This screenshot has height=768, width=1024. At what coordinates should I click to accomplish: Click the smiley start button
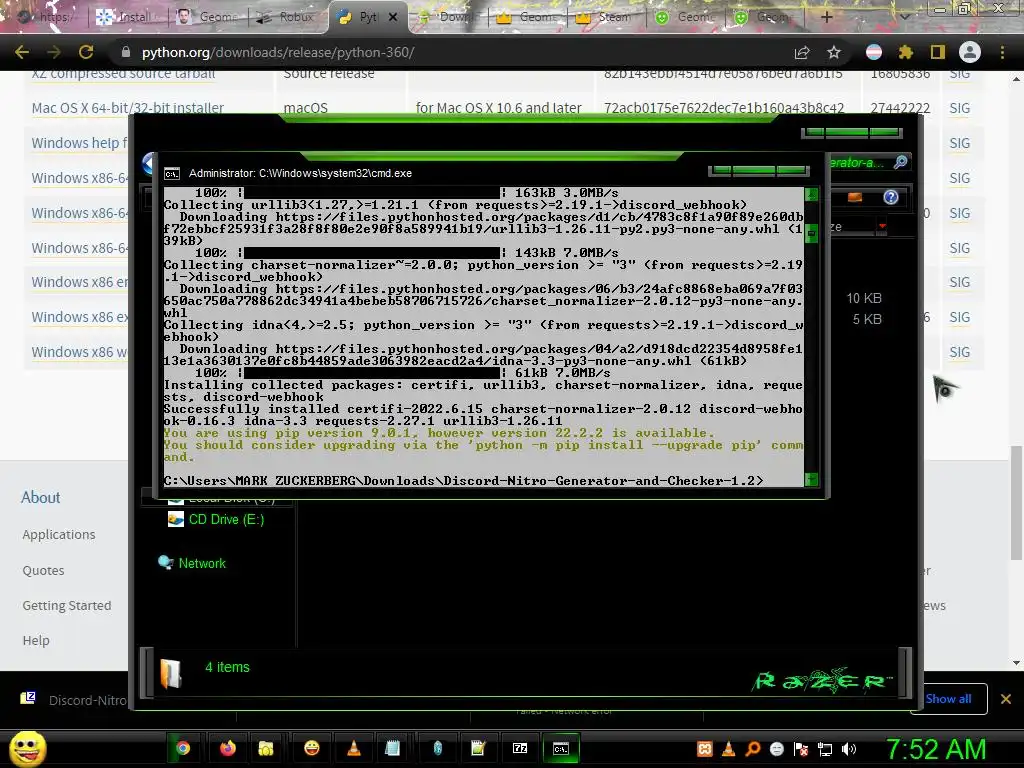tap(27, 748)
